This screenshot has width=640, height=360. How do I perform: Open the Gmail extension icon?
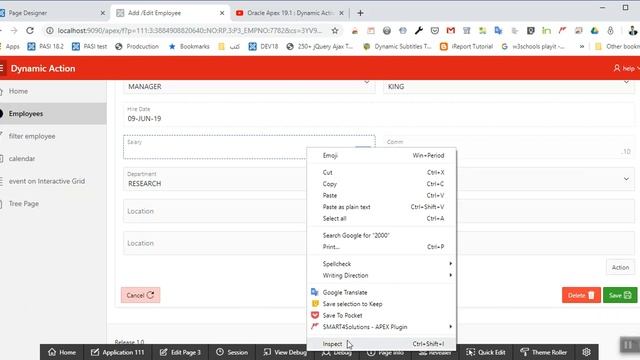[451, 31]
